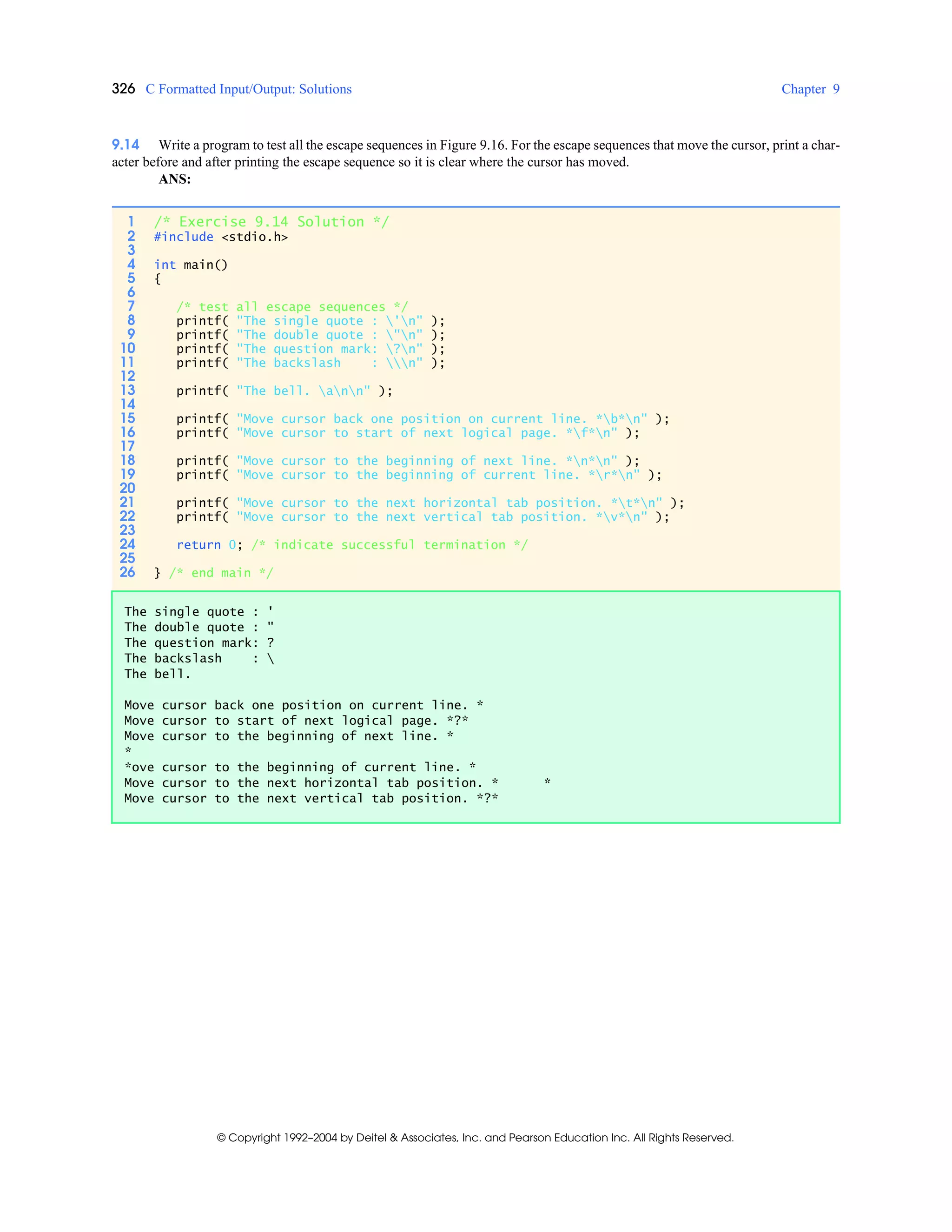Click code line 16 with '\f' escape
This screenshot has width=952, height=1232.
coord(408,433)
